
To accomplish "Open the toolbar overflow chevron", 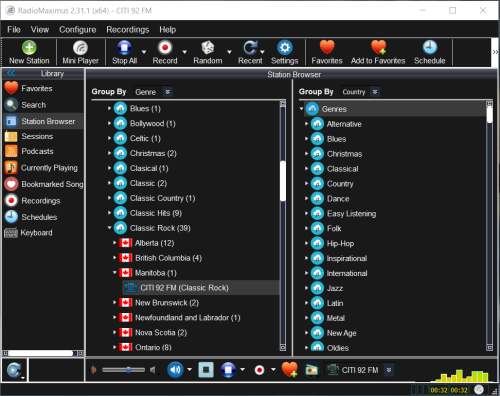I will click(495, 52).
